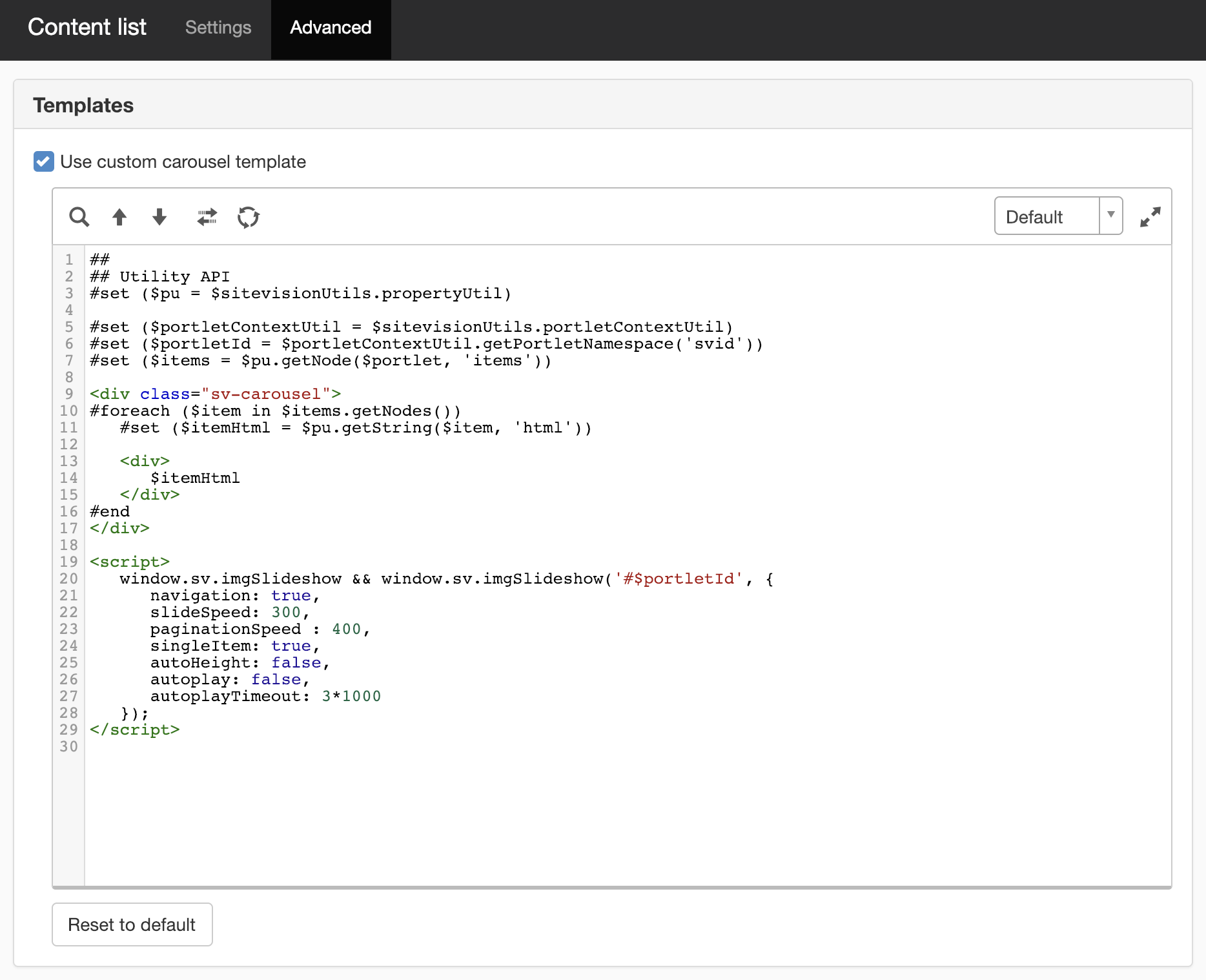Expand the editor to fullscreen
The image size is (1206, 980).
(1150, 217)
